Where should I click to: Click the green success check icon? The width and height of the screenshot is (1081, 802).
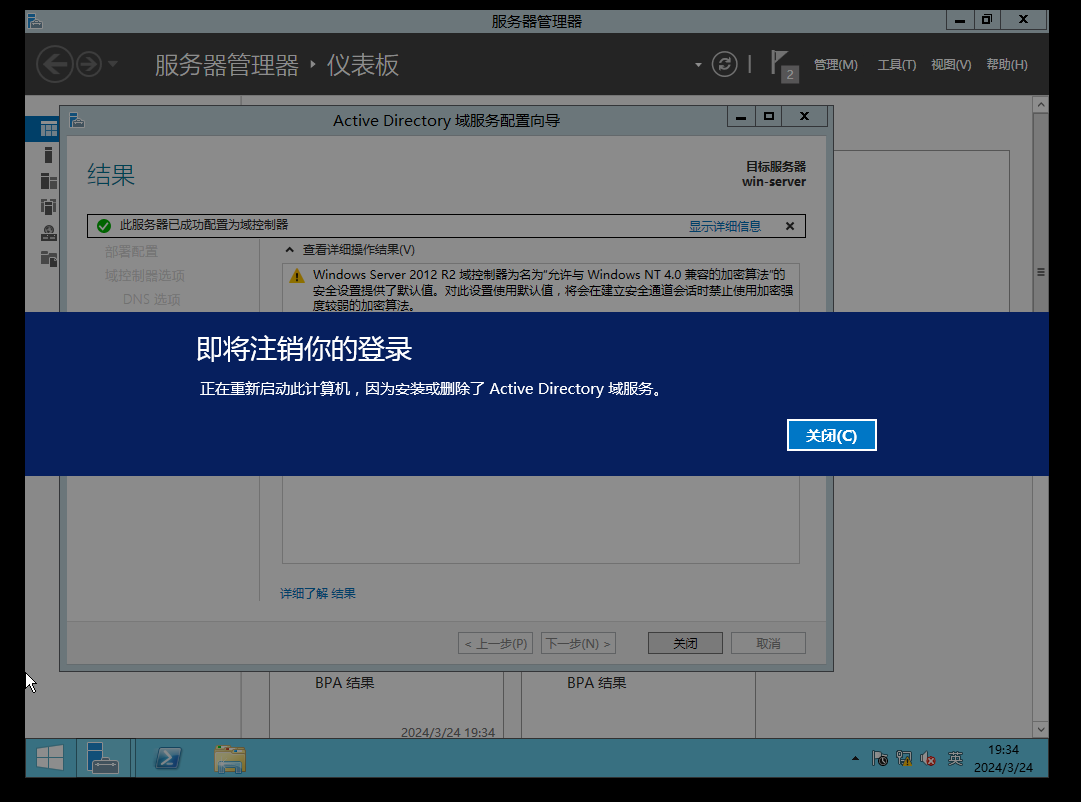pos(104,226)
